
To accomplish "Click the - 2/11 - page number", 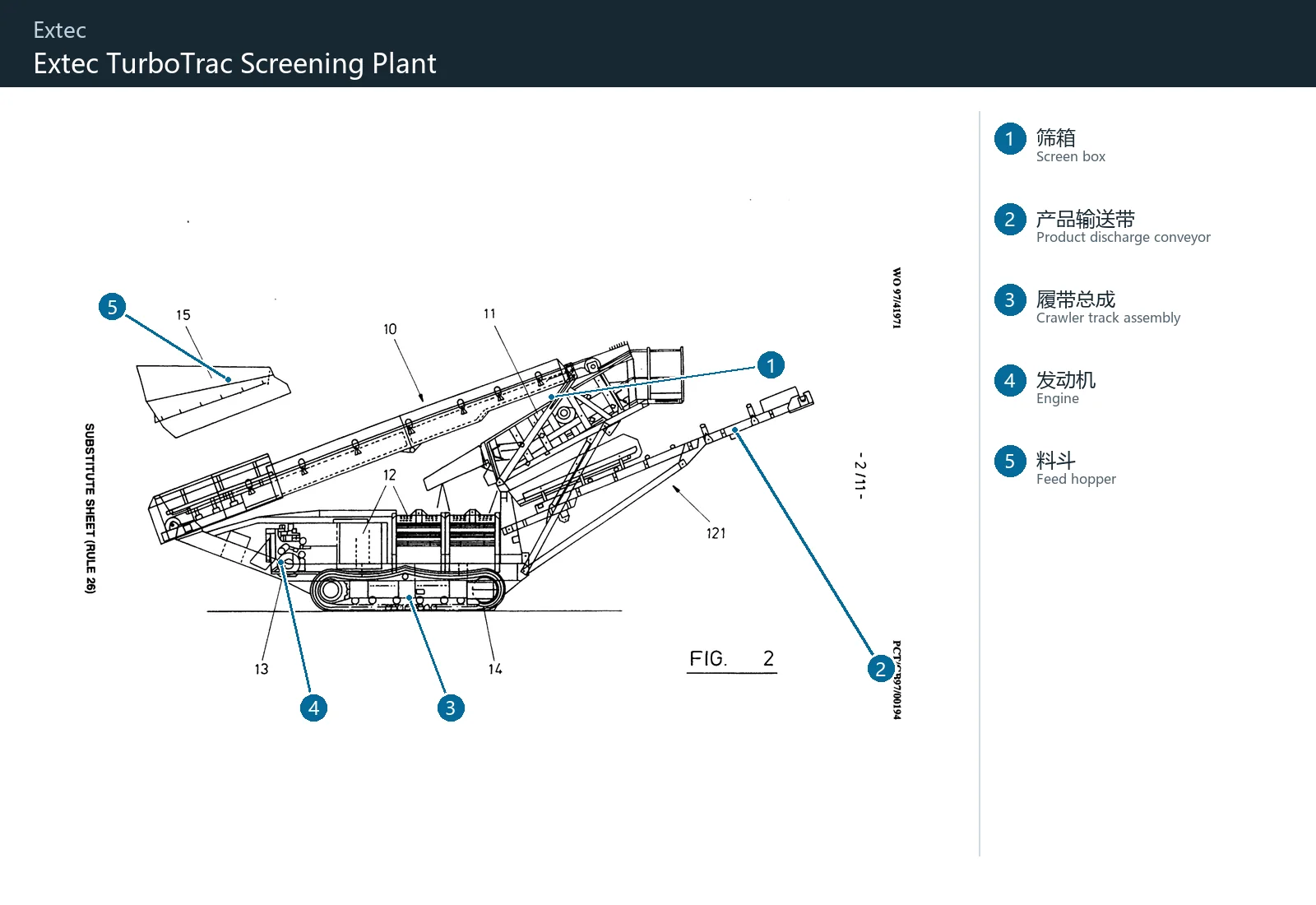I will (860, 476).
